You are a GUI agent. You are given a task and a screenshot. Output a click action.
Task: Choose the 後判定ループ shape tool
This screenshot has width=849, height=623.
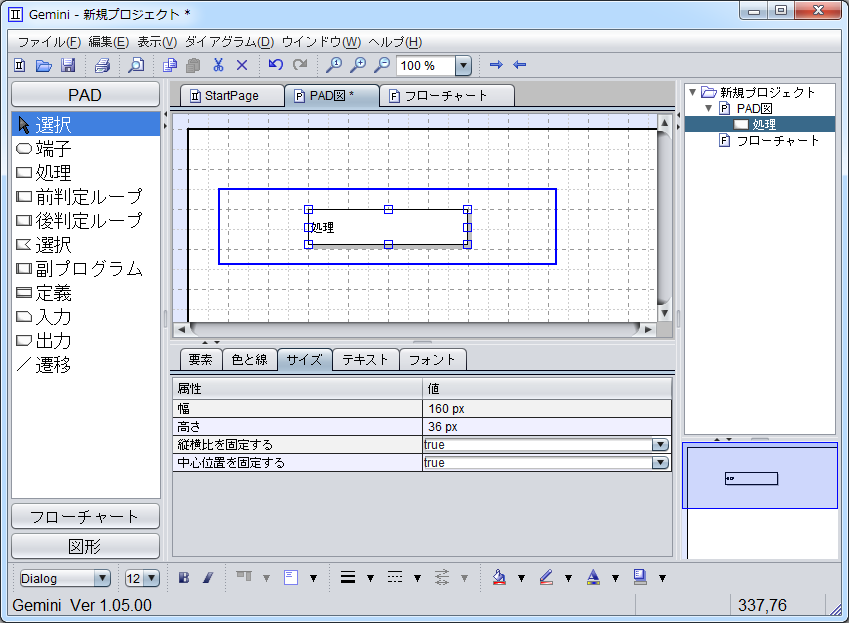pos(86,220)
